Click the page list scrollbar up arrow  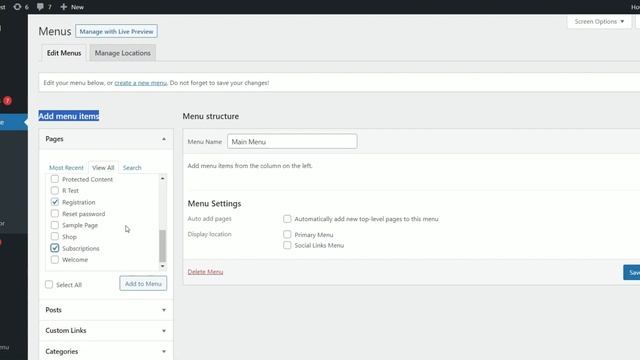point(162,178)
